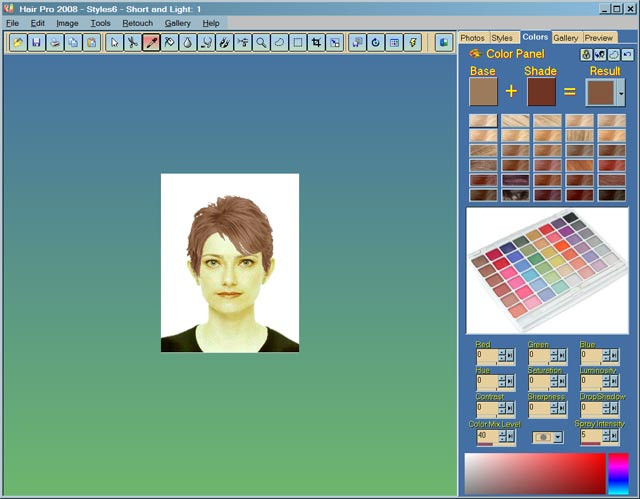Click the rainbow hue strip

pyautogui.click(x=620, y=473)
